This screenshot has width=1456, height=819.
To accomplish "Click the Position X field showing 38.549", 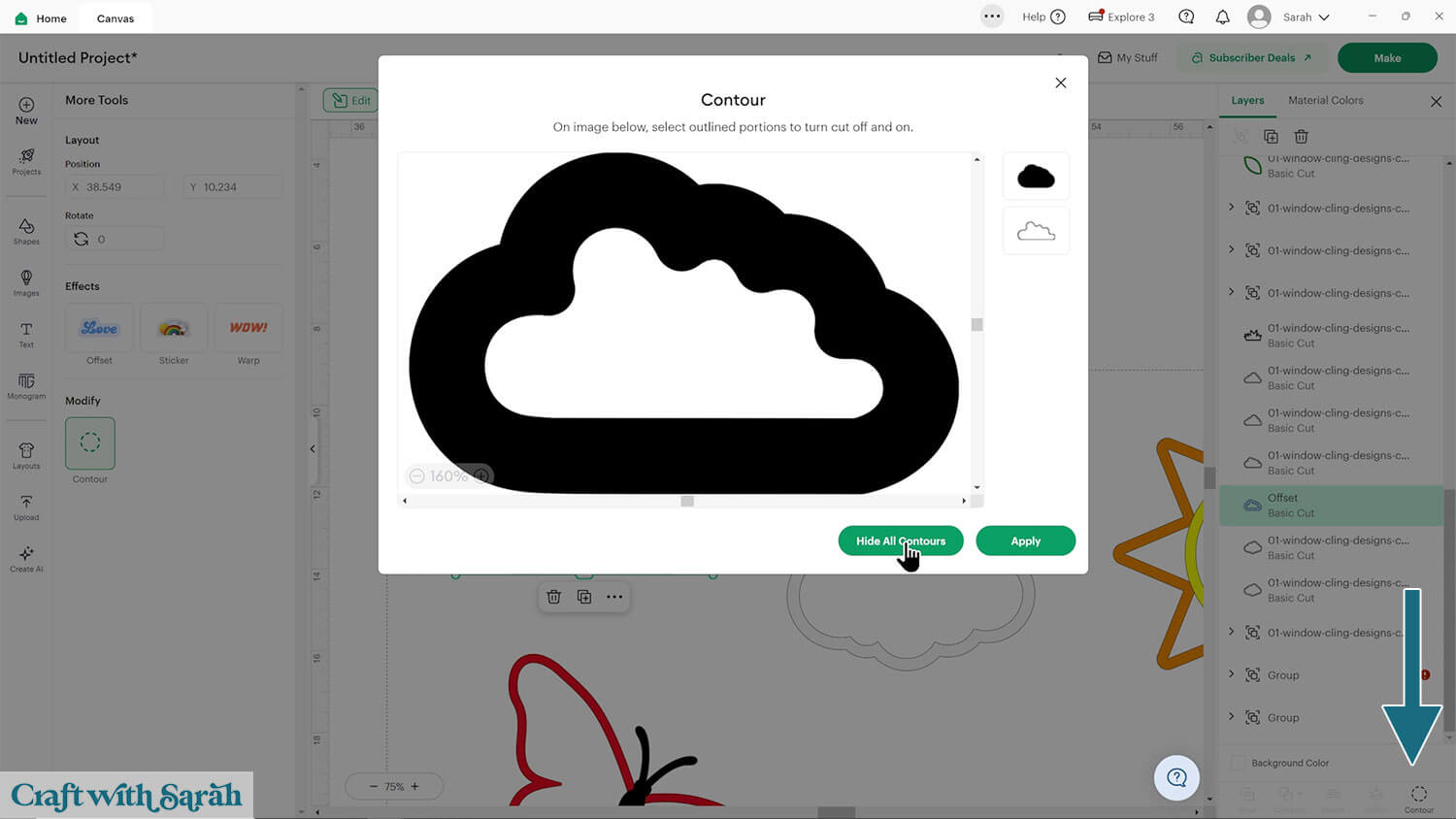I will (115, 186).
